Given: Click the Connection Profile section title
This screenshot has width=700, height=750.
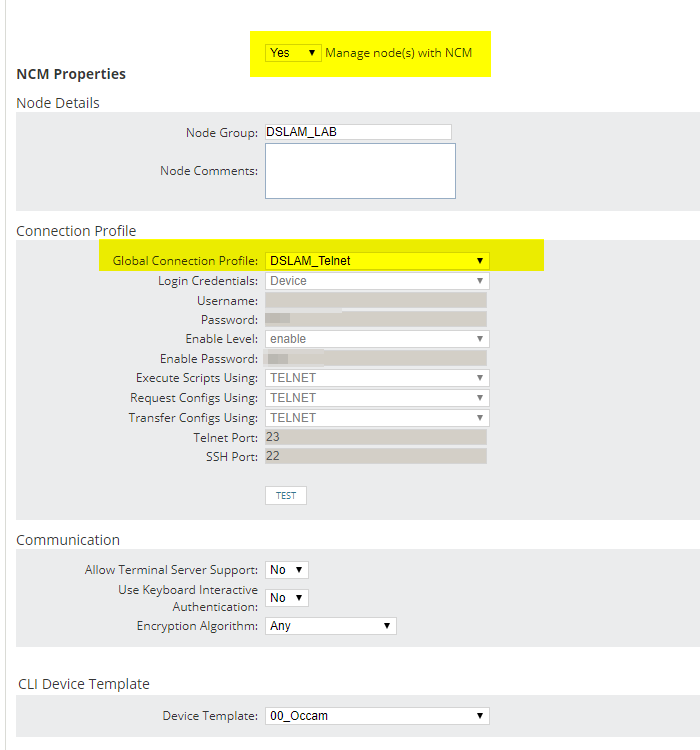Looking at the screenshot, I should pos(76,231).
